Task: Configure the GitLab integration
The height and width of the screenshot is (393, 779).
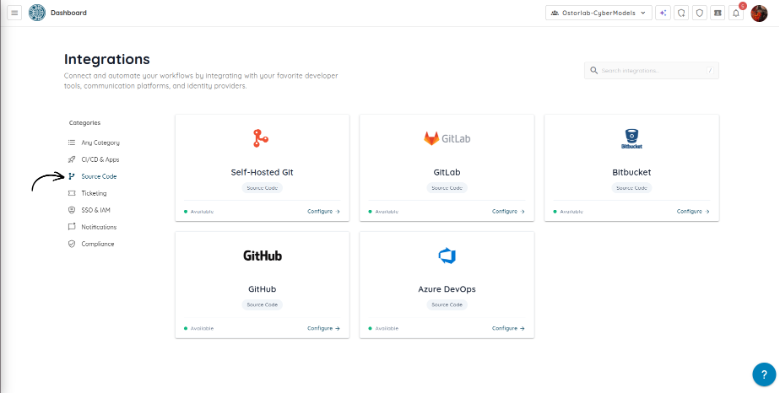Action: click(508, 211)
